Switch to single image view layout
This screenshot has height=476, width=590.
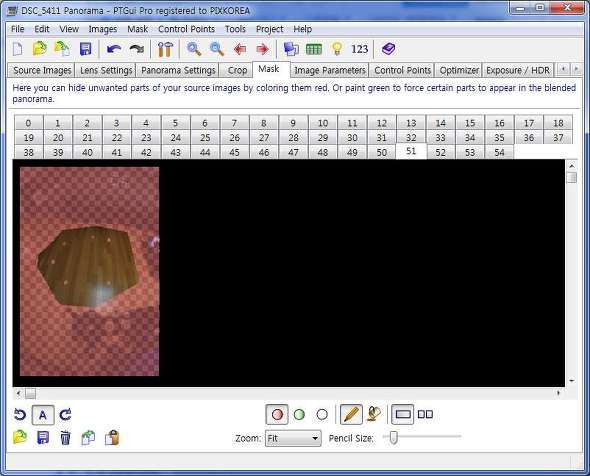(x=403, y=415)
